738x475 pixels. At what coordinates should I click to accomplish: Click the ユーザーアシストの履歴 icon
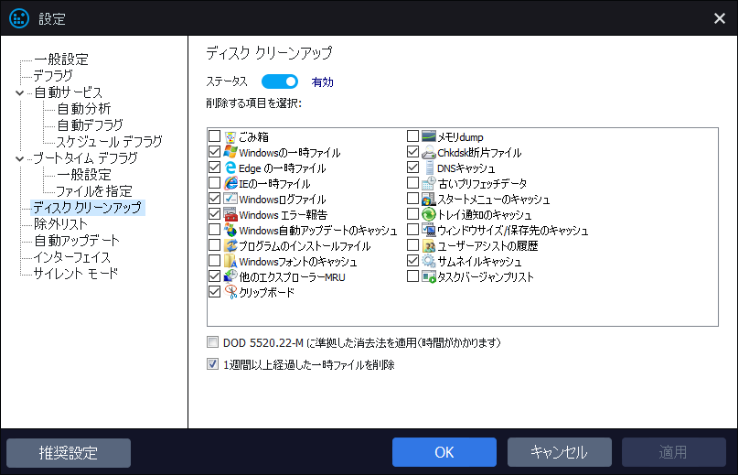429,245
